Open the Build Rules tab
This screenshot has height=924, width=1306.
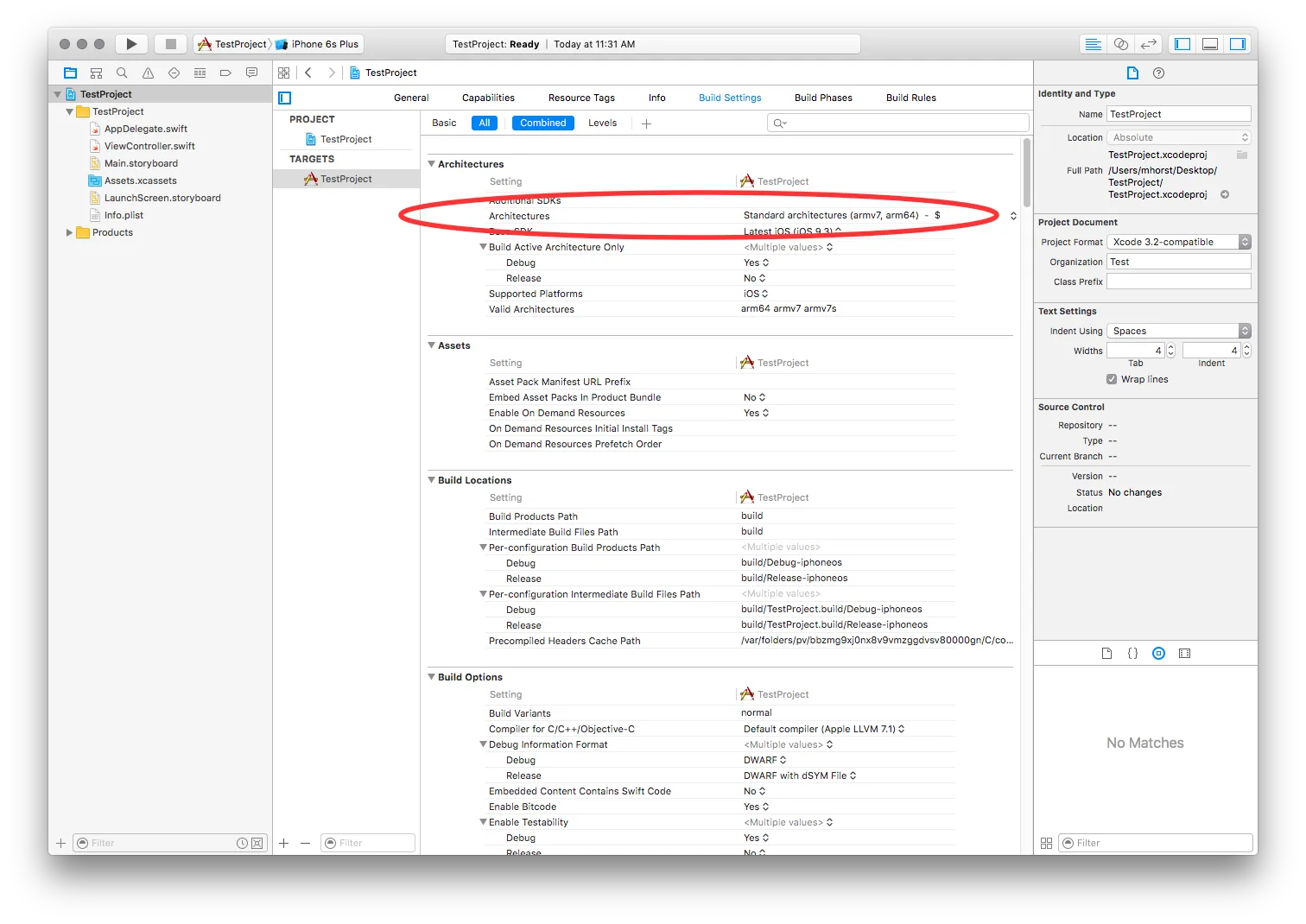click(911, 98)
